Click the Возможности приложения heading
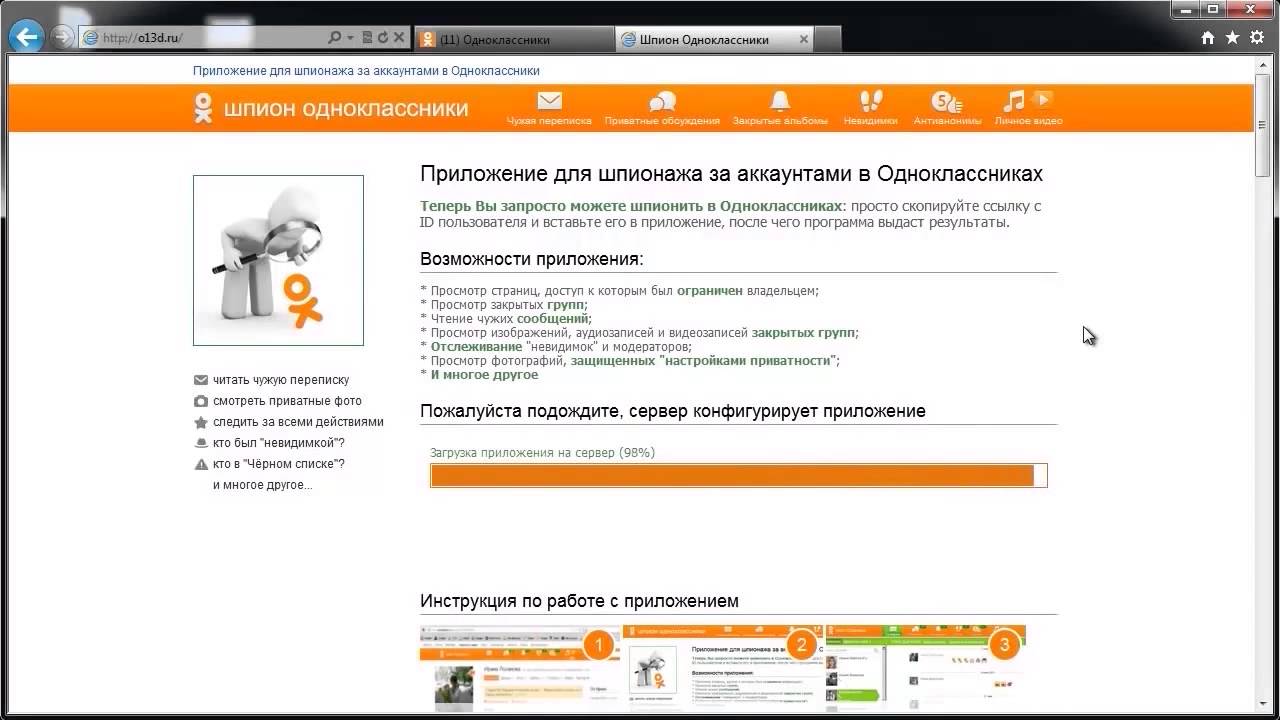The height and width of the screenshot is (720, 1280). point(532,259)
